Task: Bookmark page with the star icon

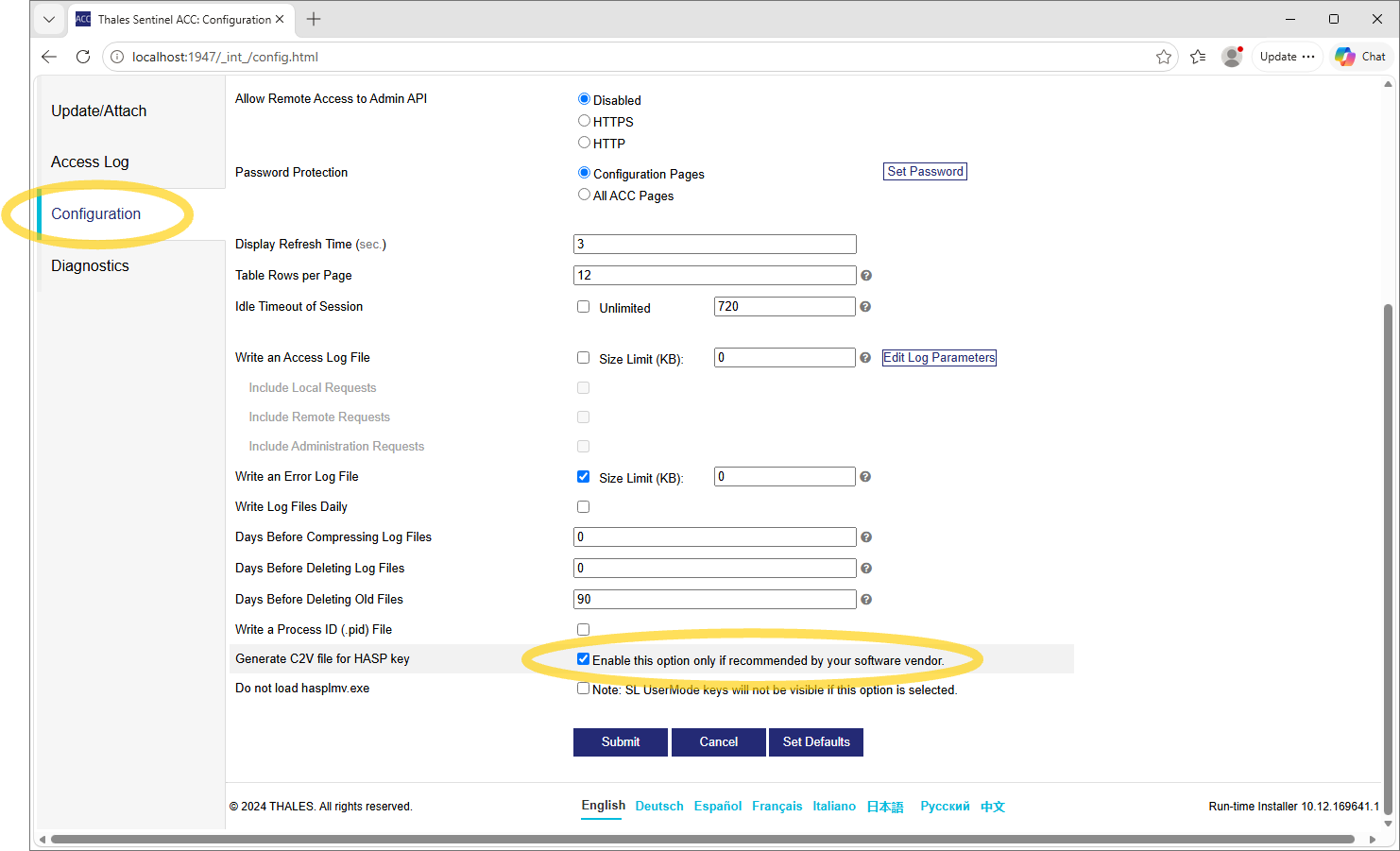Action: tap(1164, 57)
